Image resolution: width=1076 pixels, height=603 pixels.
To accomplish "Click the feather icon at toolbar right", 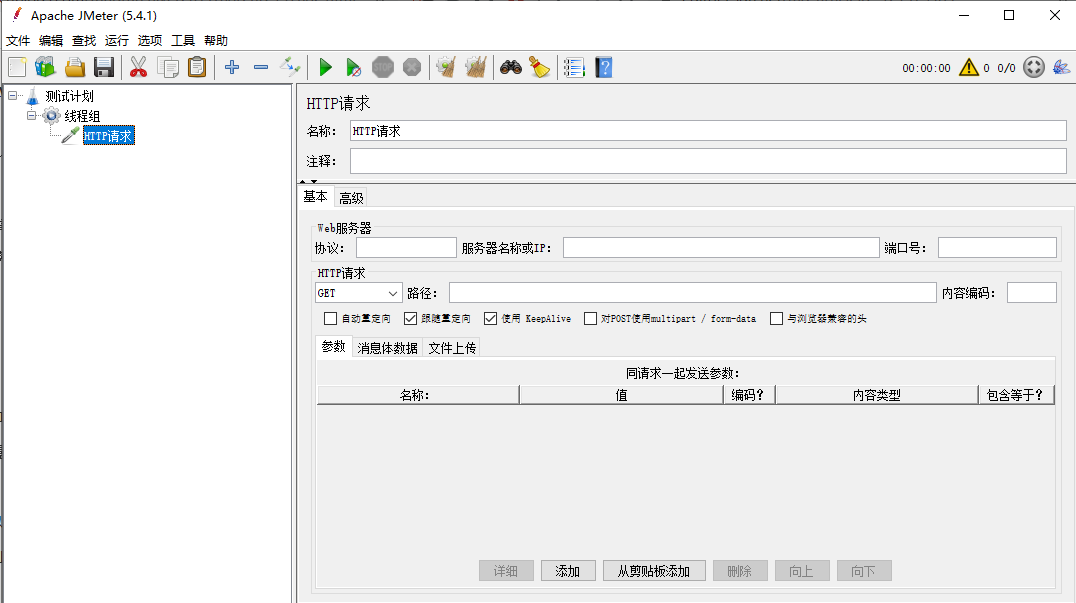I will (x=1061, y=67).
